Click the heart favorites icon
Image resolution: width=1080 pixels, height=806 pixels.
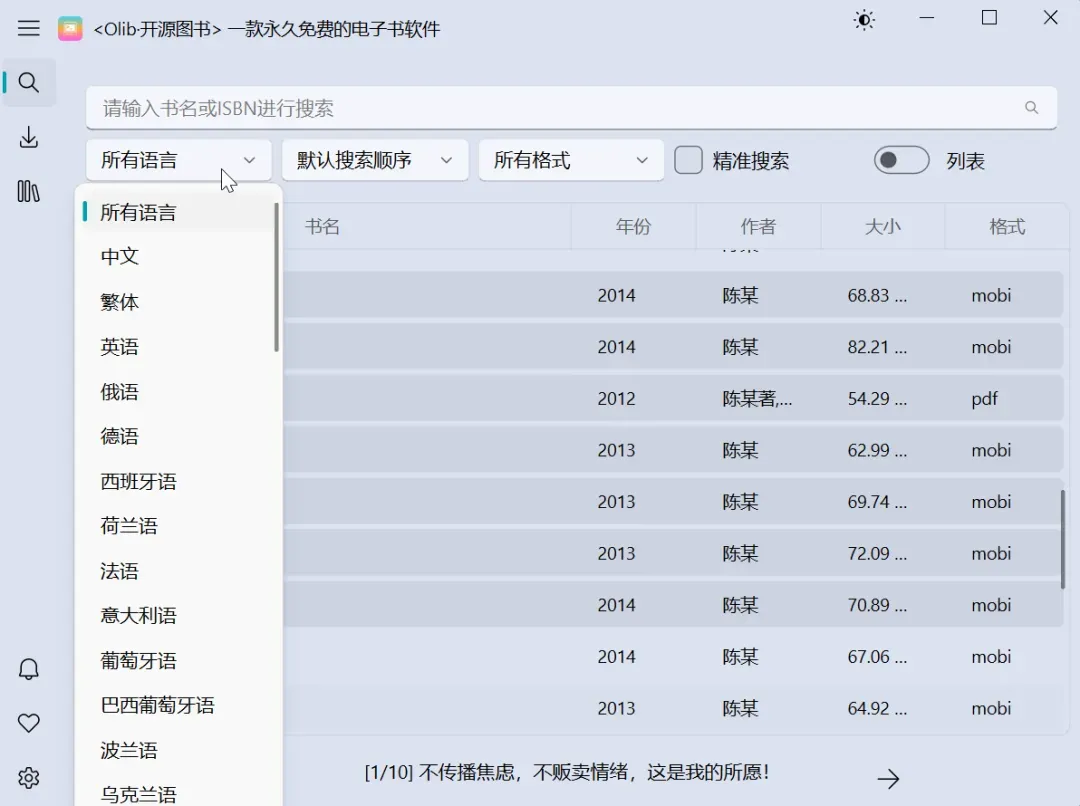tap(29, 723)
